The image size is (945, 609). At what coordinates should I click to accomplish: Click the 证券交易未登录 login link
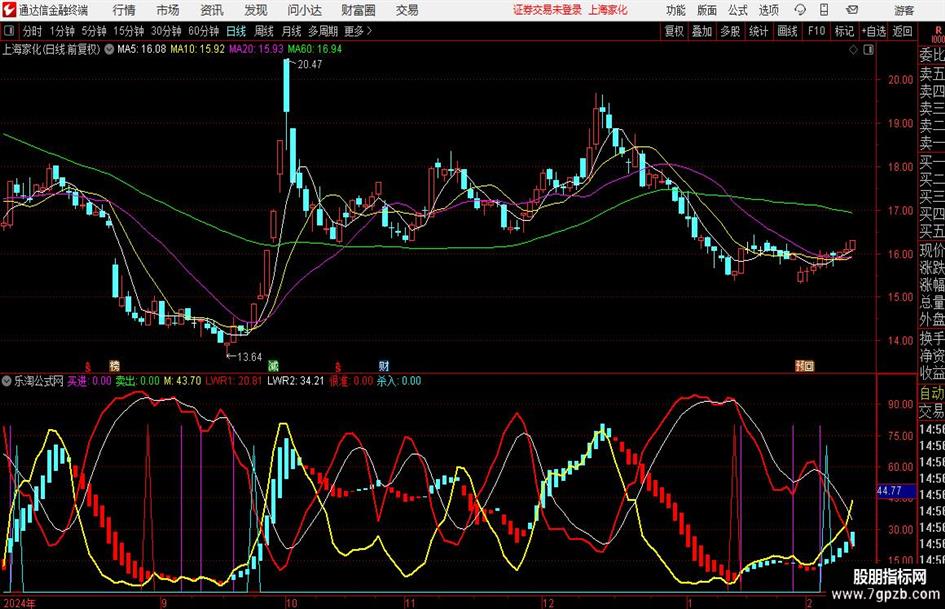(547, 10)
